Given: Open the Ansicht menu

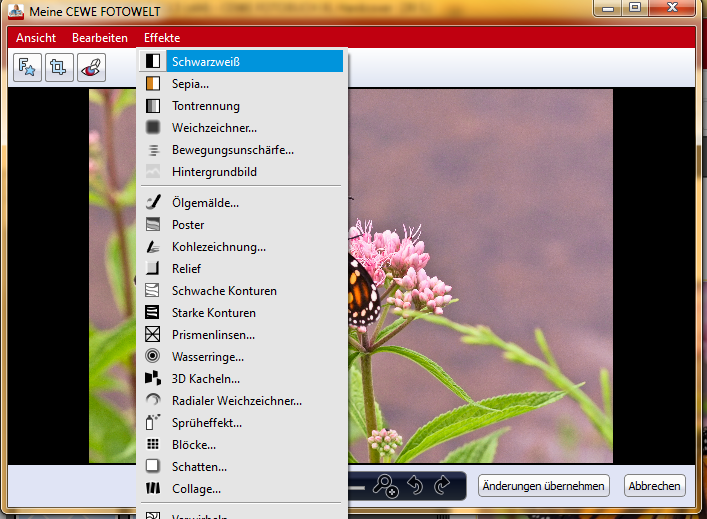Looking at the screenshot, I should [x=36, y=38].
